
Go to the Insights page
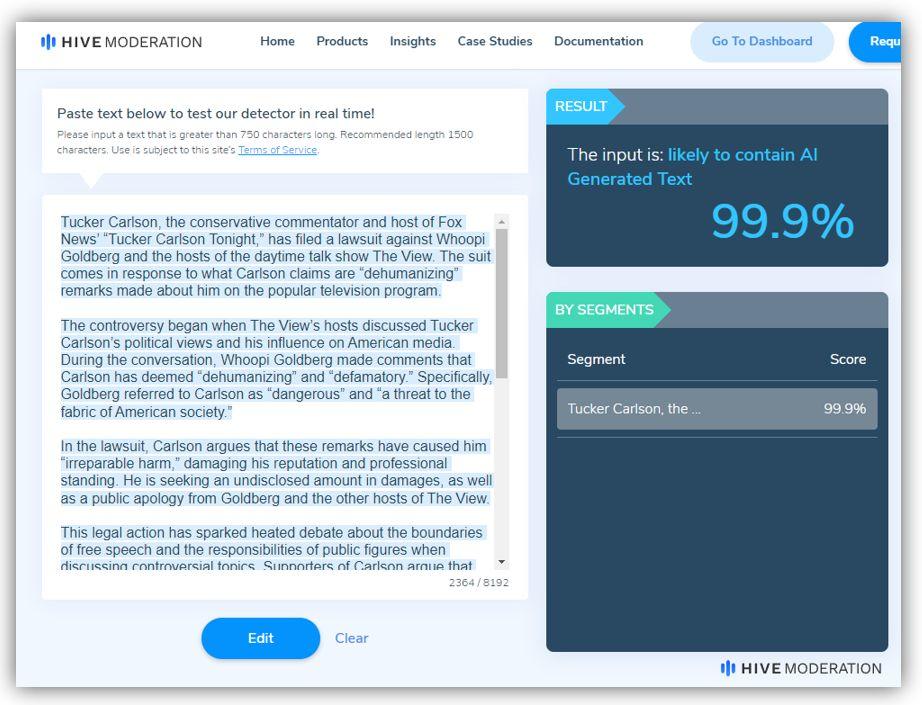coord(413,41)
